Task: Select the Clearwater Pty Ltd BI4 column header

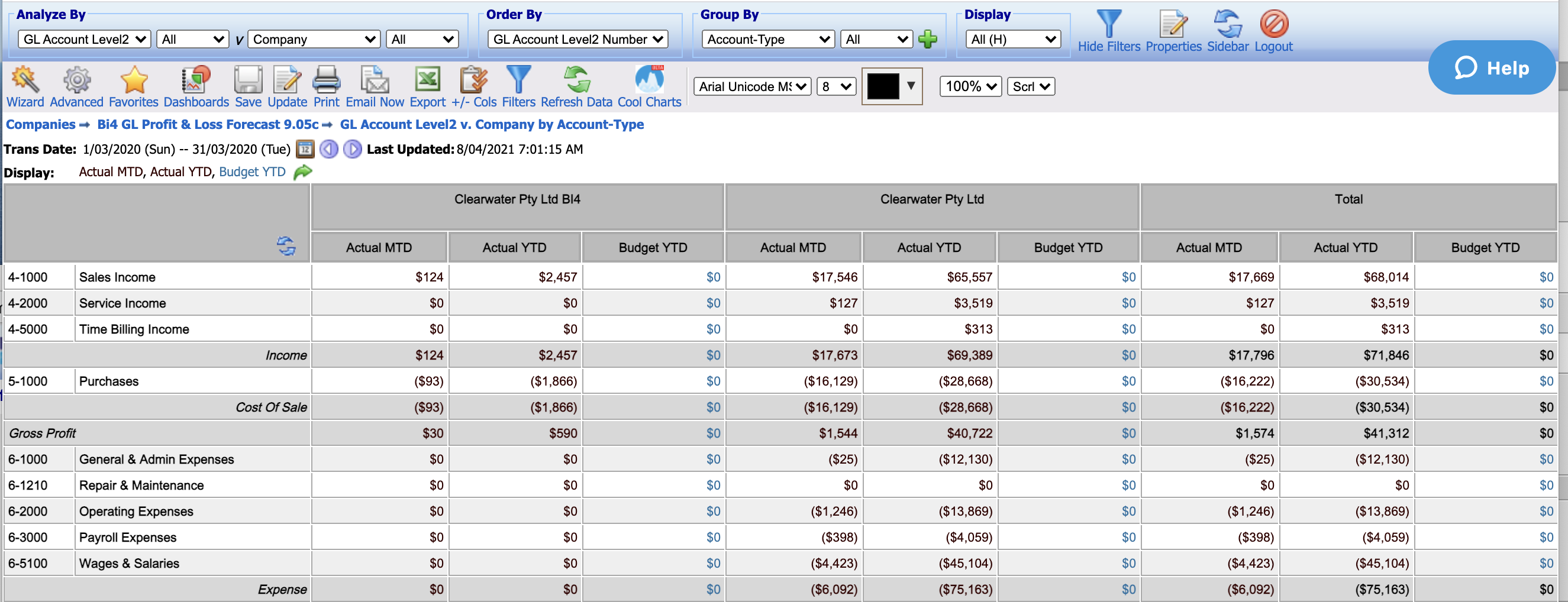Action: [x=517, y=207]
